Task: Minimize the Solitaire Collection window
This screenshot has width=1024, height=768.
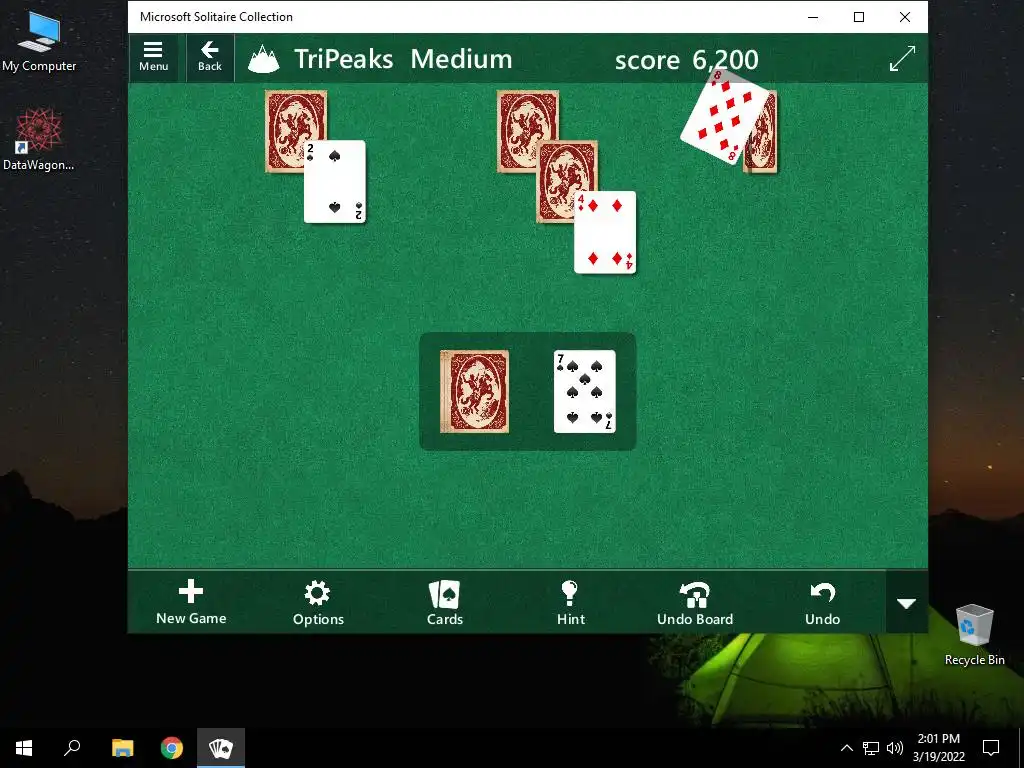Action: click(x=813, y=17)
